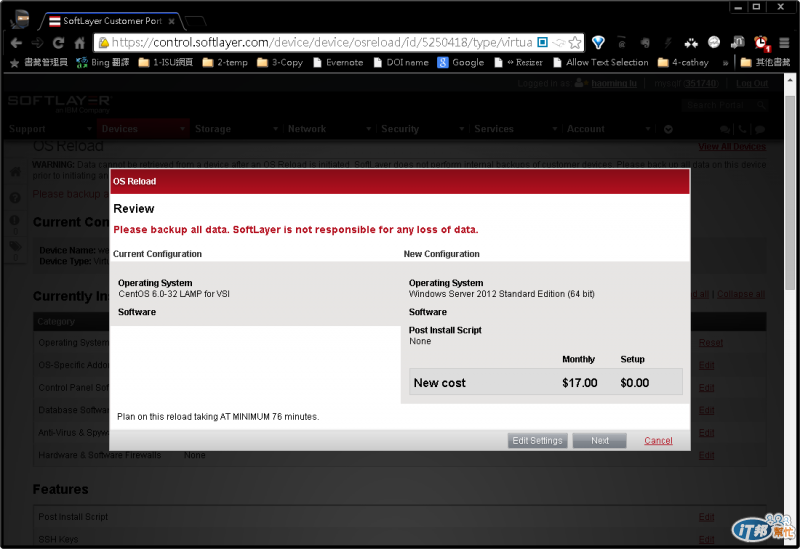Viewport: 800px width, 549px height.
Task: Click the round white face extension icon
Action: click(714, 42)
